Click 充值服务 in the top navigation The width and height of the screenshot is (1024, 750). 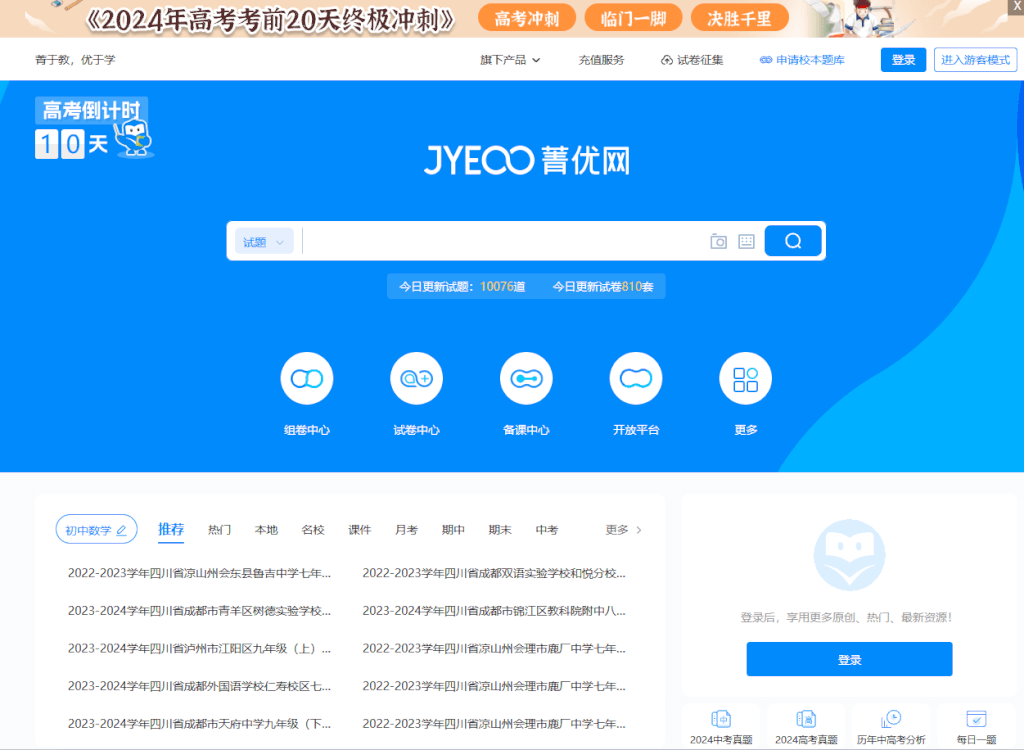tap(601, 60)
